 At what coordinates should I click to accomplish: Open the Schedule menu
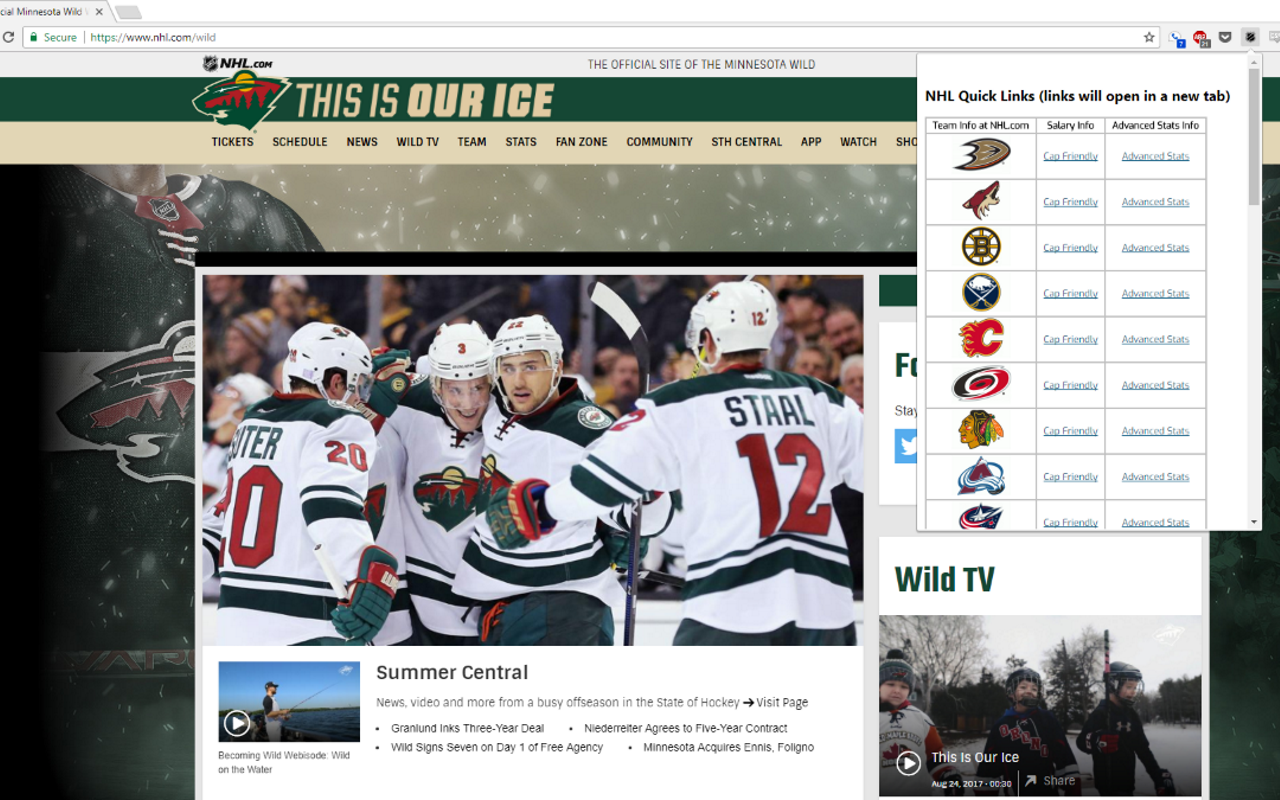click(300, 142)
